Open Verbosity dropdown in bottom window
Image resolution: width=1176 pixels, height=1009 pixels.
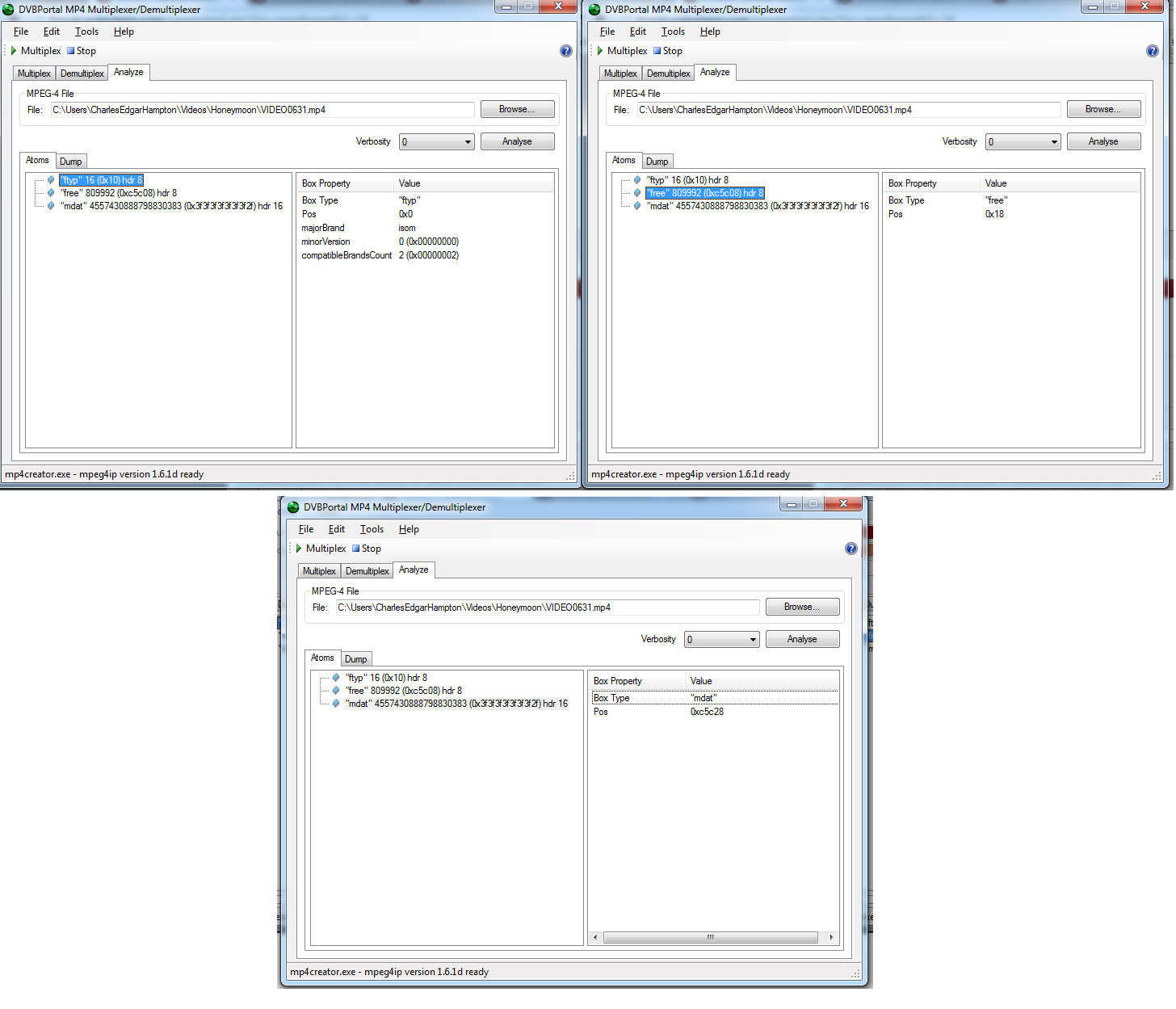pyautogui.click(x=722, y=640)
